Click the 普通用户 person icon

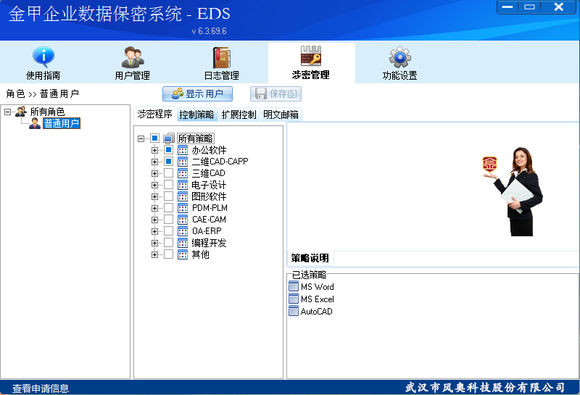35,123
